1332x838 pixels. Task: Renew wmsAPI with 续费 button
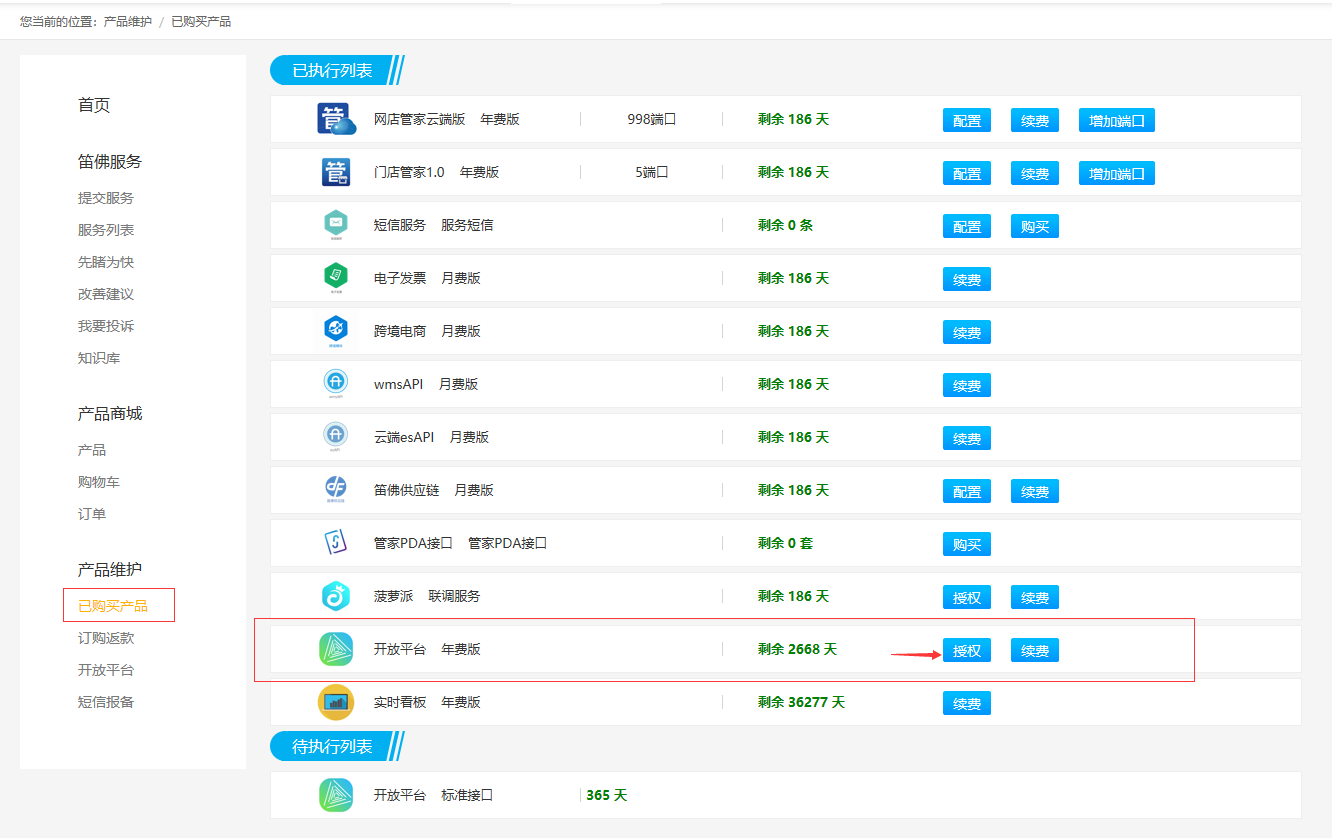click(x=967, y=385)
